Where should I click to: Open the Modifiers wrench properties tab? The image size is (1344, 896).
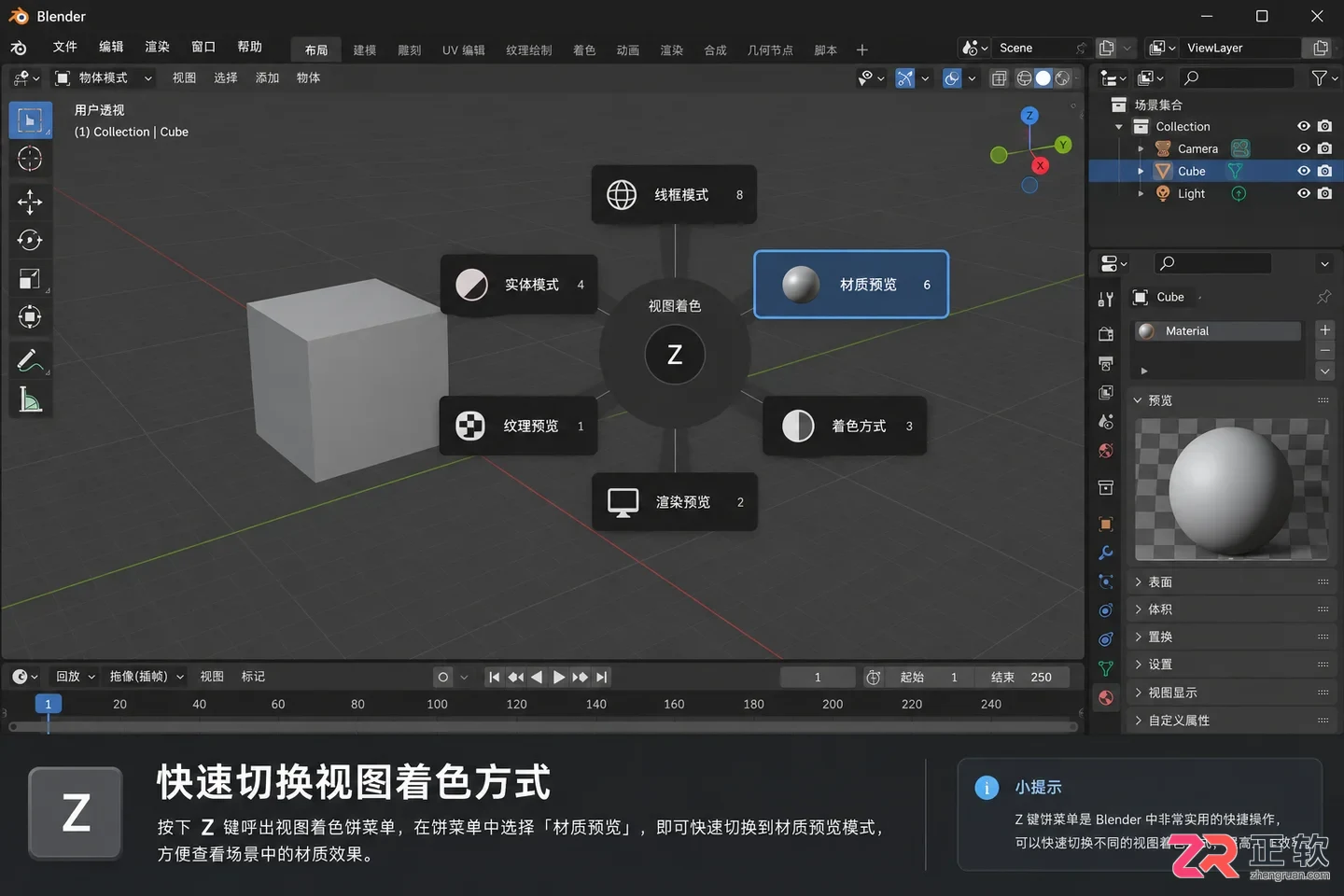coord(1106,553)
